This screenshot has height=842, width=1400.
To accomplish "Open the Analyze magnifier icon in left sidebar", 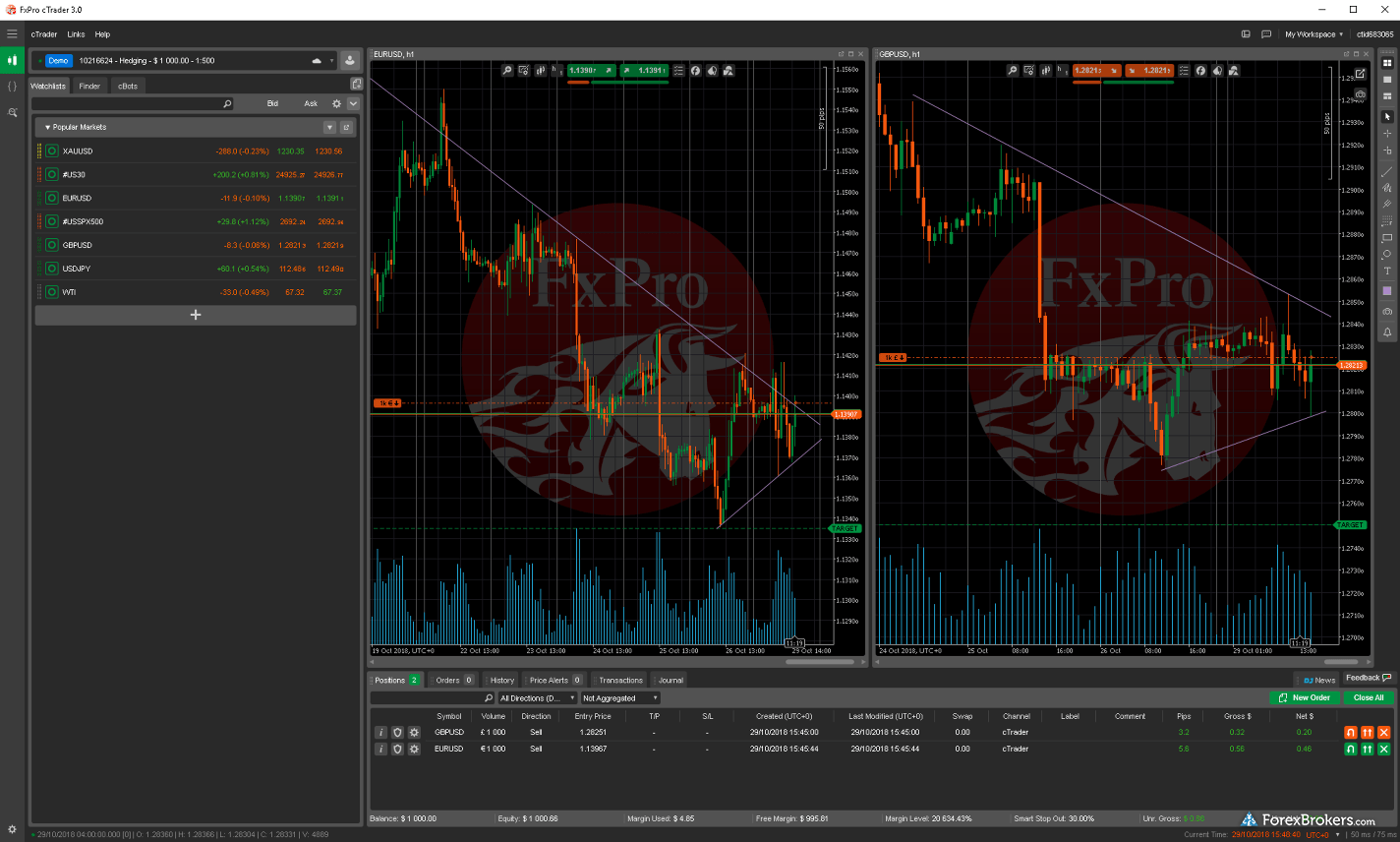I will point(12,113).
